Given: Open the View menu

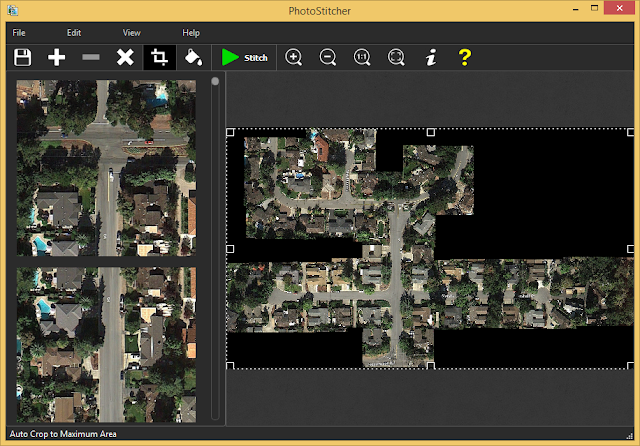Looking at the screenshot, I should pos(131,33).
